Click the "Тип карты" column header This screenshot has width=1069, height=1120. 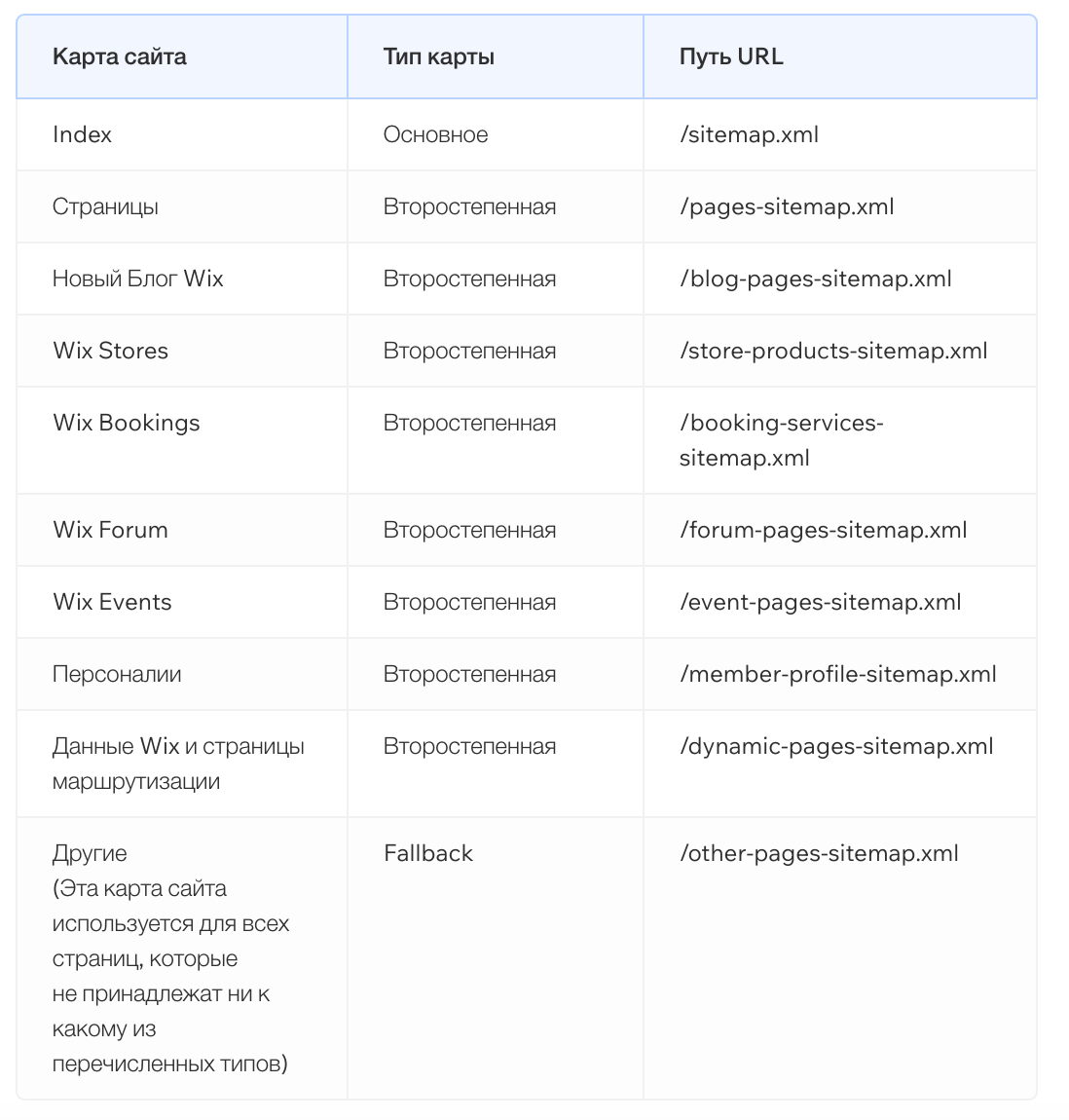click(x=438, y=56)
